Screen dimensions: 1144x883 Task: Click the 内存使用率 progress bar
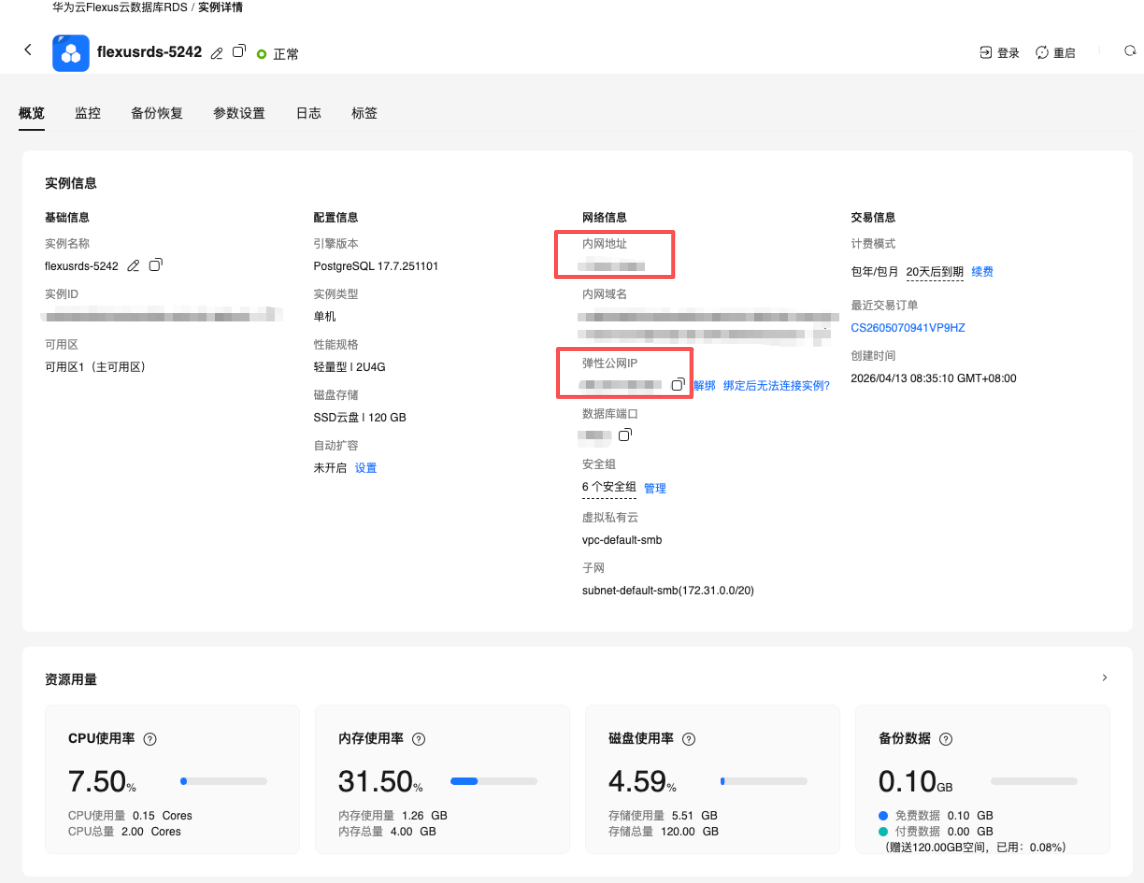(x=494, y=781)
